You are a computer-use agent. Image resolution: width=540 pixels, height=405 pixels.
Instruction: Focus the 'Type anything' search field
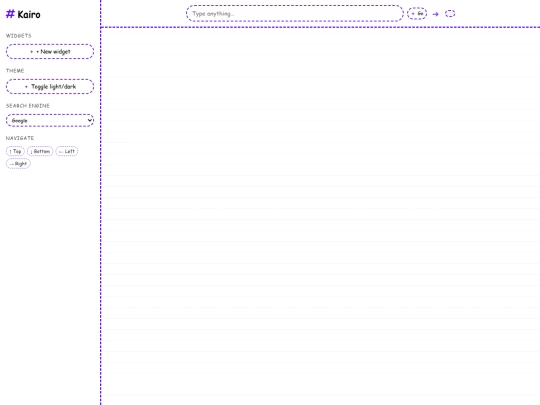[x=295, y=14]
